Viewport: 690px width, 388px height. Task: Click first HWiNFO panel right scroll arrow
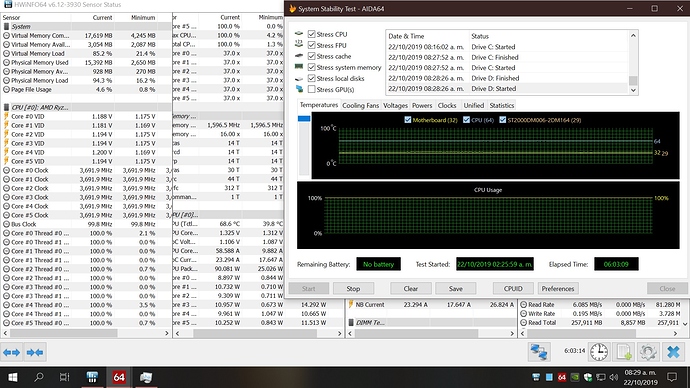coord(167,333)
